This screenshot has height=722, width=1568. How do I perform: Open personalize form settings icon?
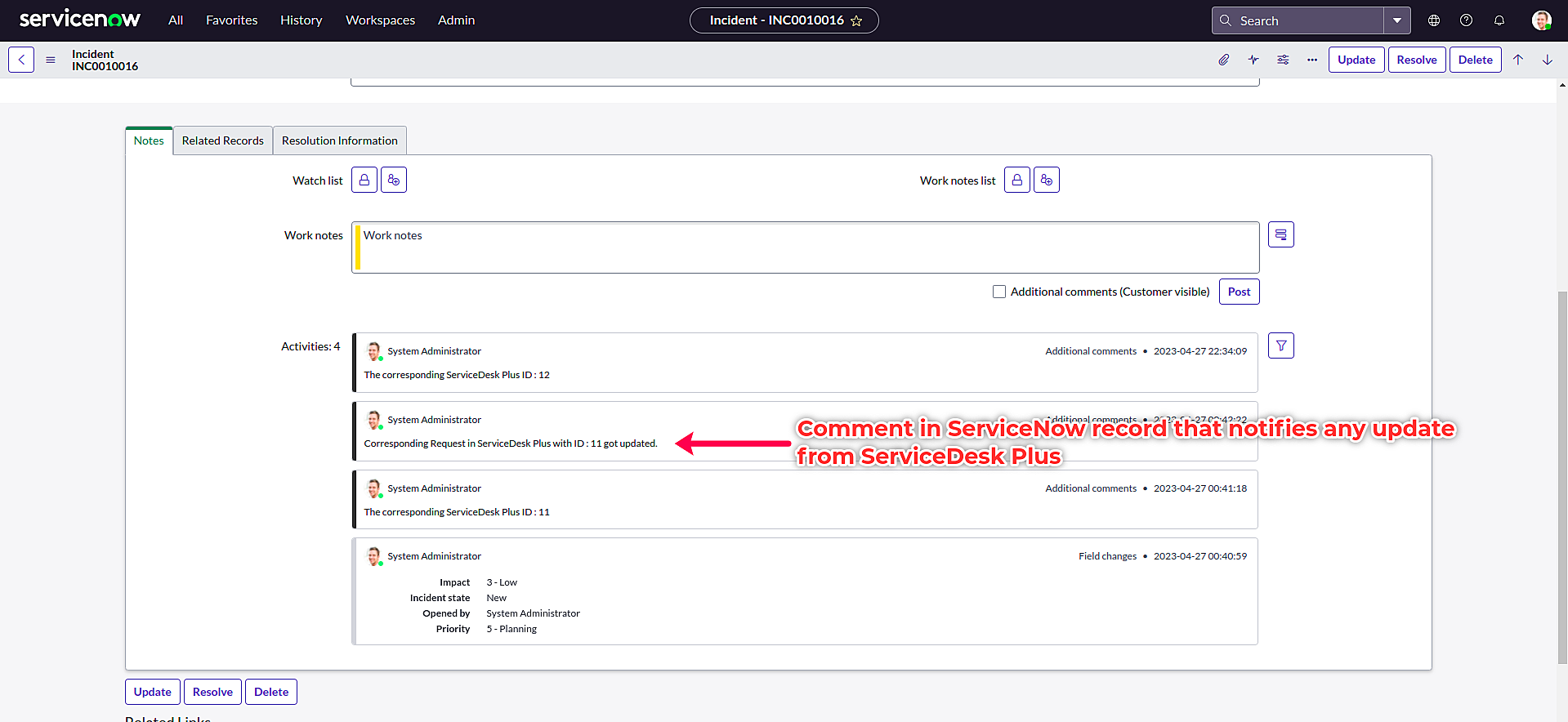click(1283, 60)
